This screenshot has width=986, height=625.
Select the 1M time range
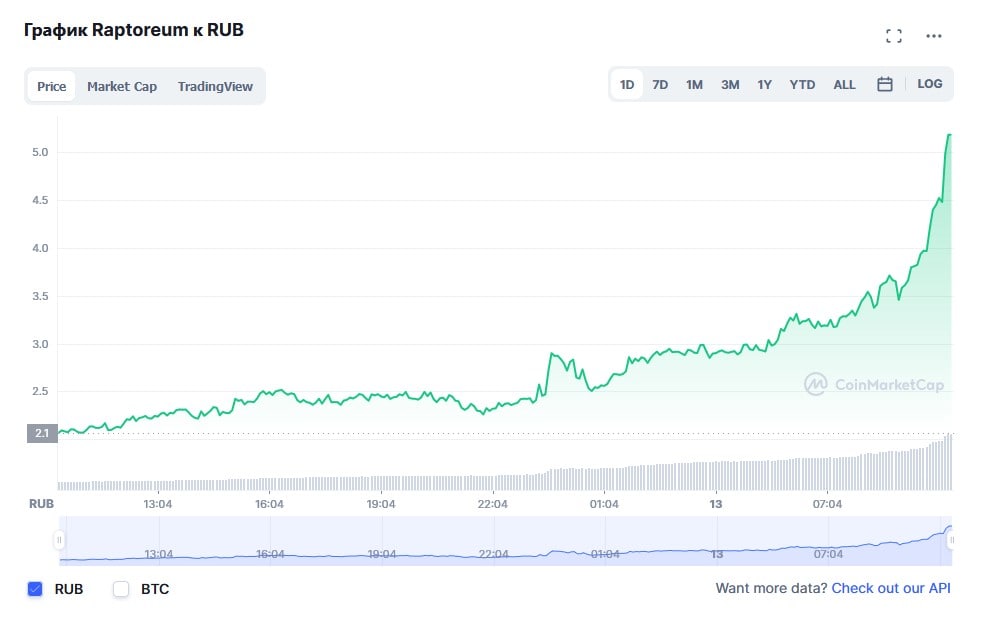point(694,84)
